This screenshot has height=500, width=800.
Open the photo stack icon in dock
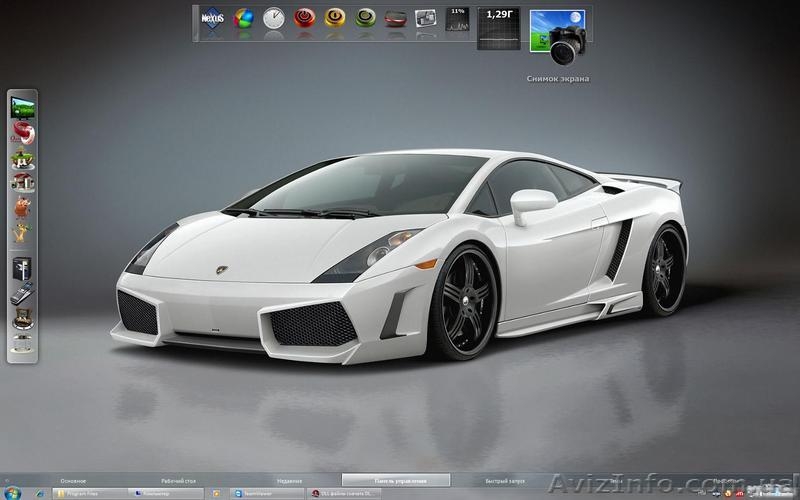click(426, 19)
